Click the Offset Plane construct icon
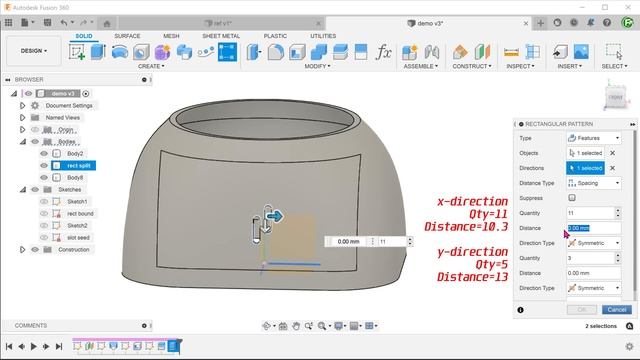Image resolution: width=640 pixels, height=360 pixels. point(460,52)
